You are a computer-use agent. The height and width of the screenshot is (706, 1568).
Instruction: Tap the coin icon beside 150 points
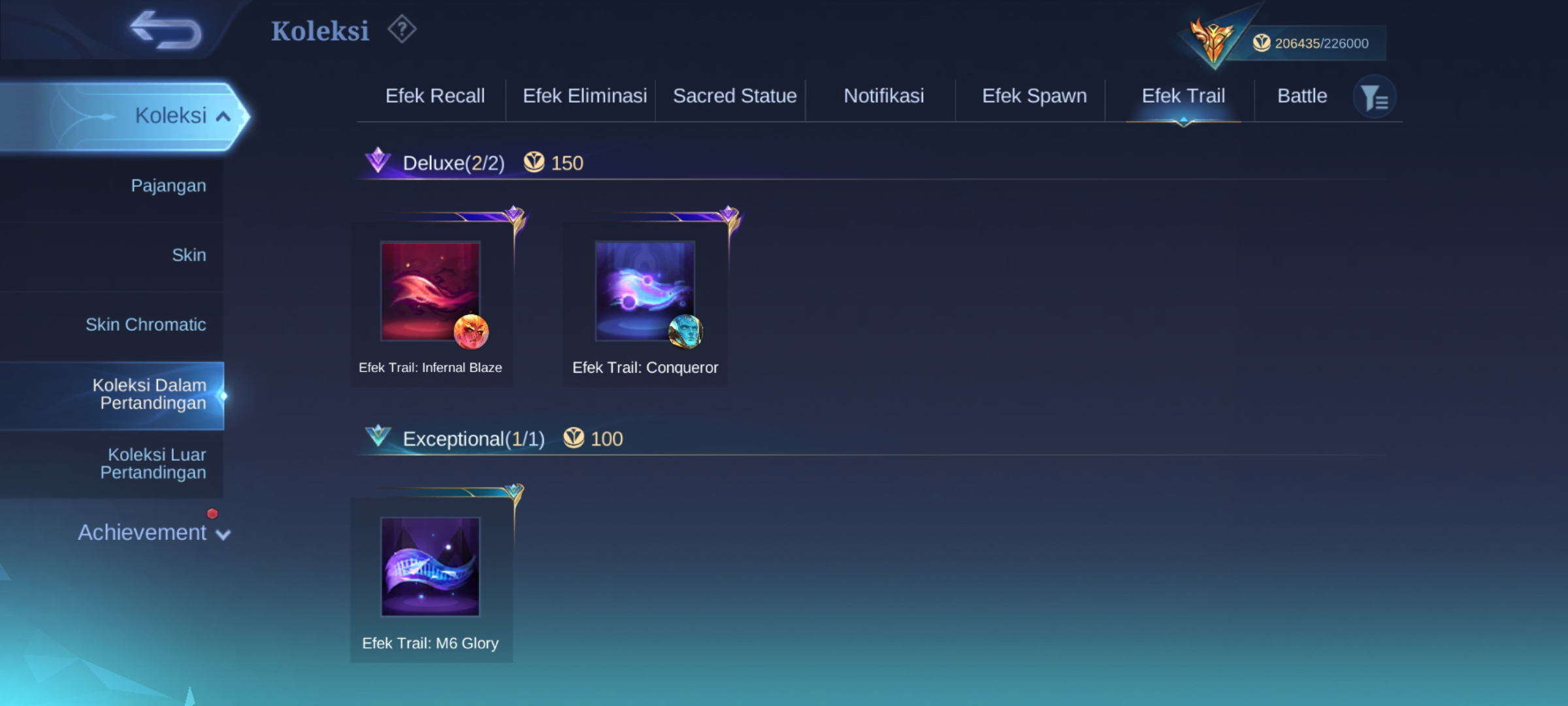click(534, 161)
